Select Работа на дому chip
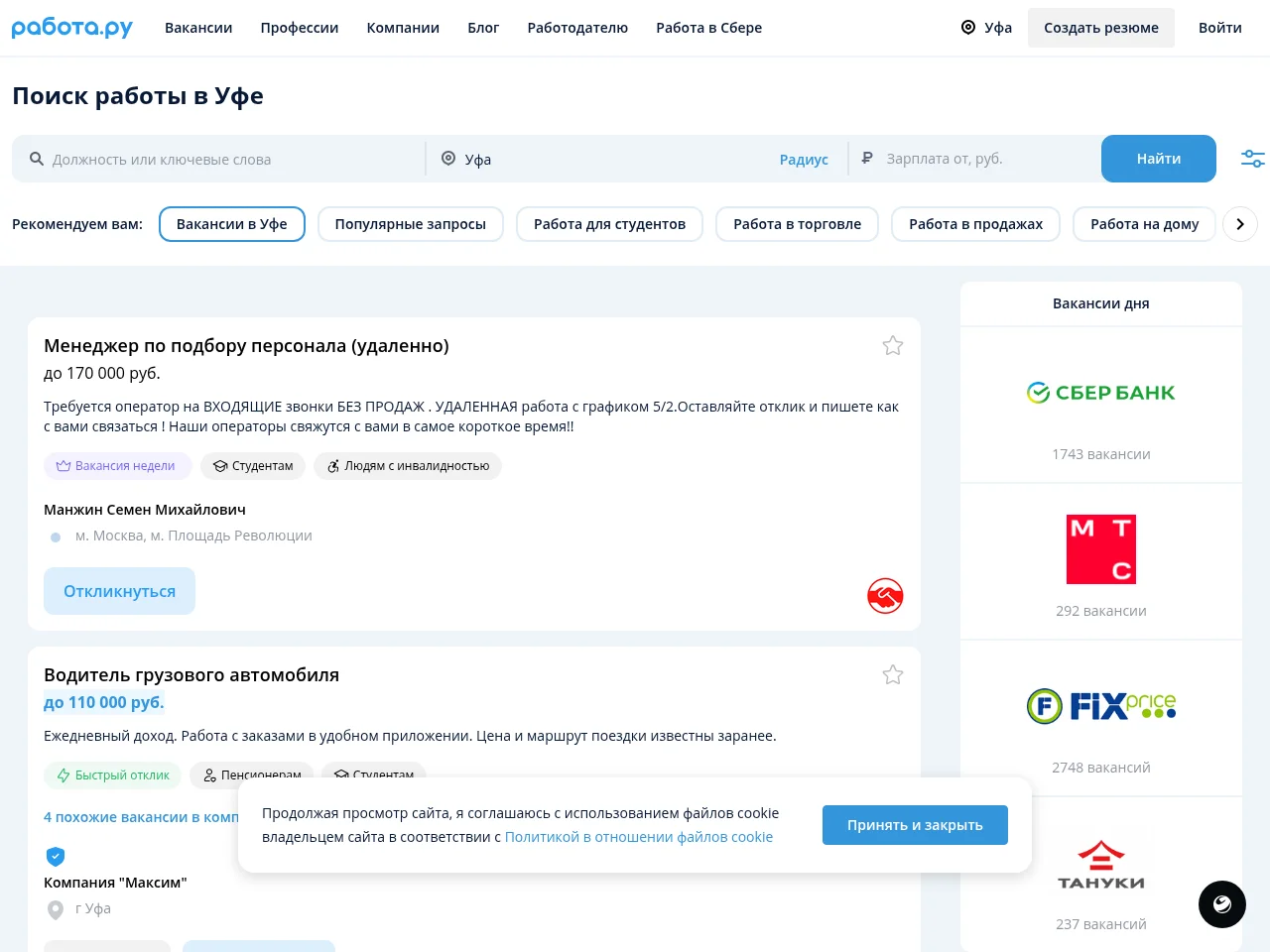This screenshot has width=1270, height=952. tap(1145, 224)
